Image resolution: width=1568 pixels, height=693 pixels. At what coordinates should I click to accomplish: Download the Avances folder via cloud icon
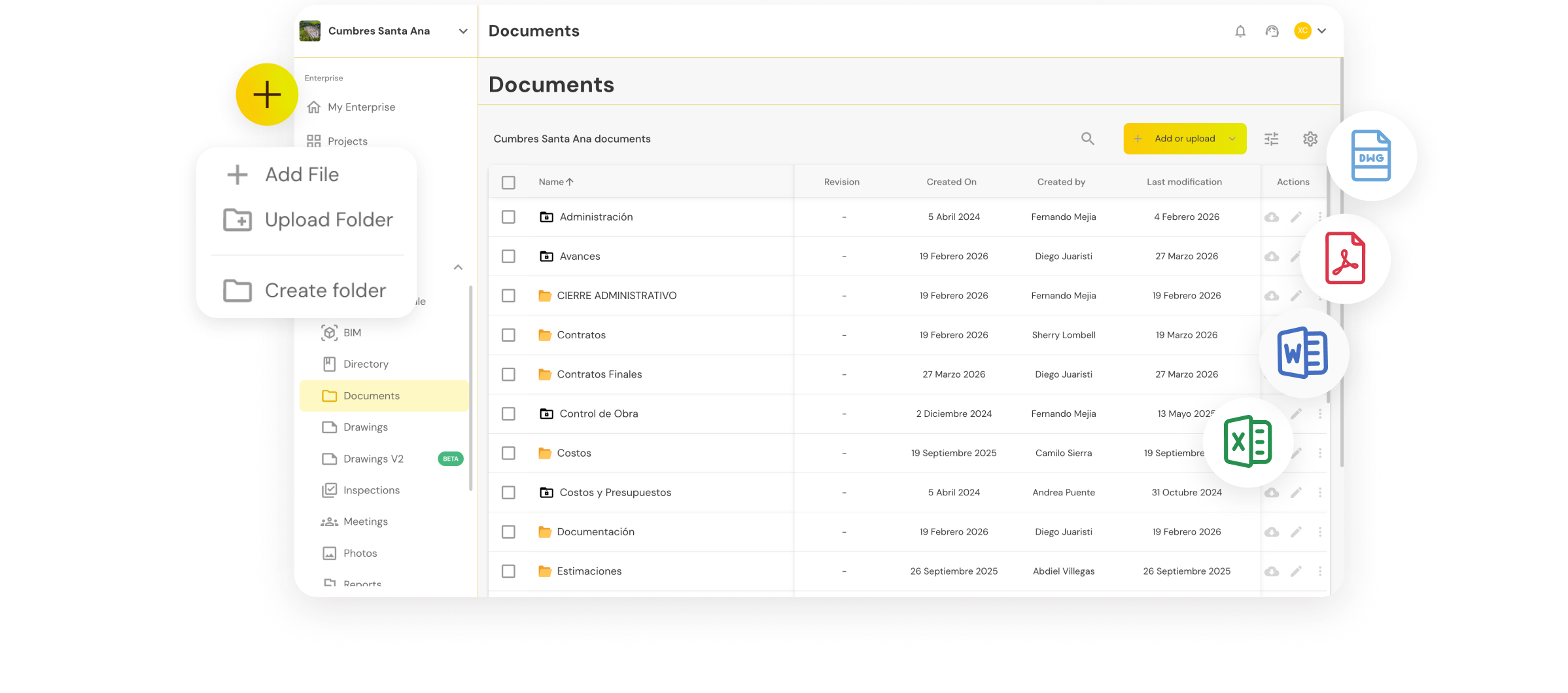tap(1272, 257)
